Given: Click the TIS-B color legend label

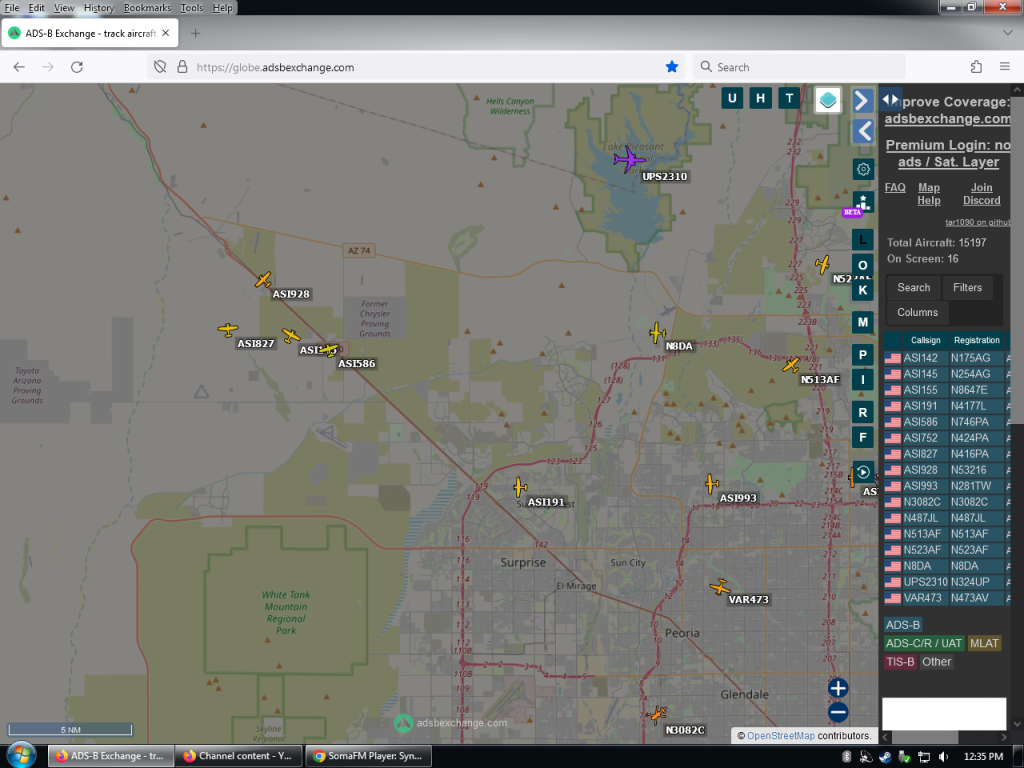Looking at the screenshot, I should click(x=900, y=662).
